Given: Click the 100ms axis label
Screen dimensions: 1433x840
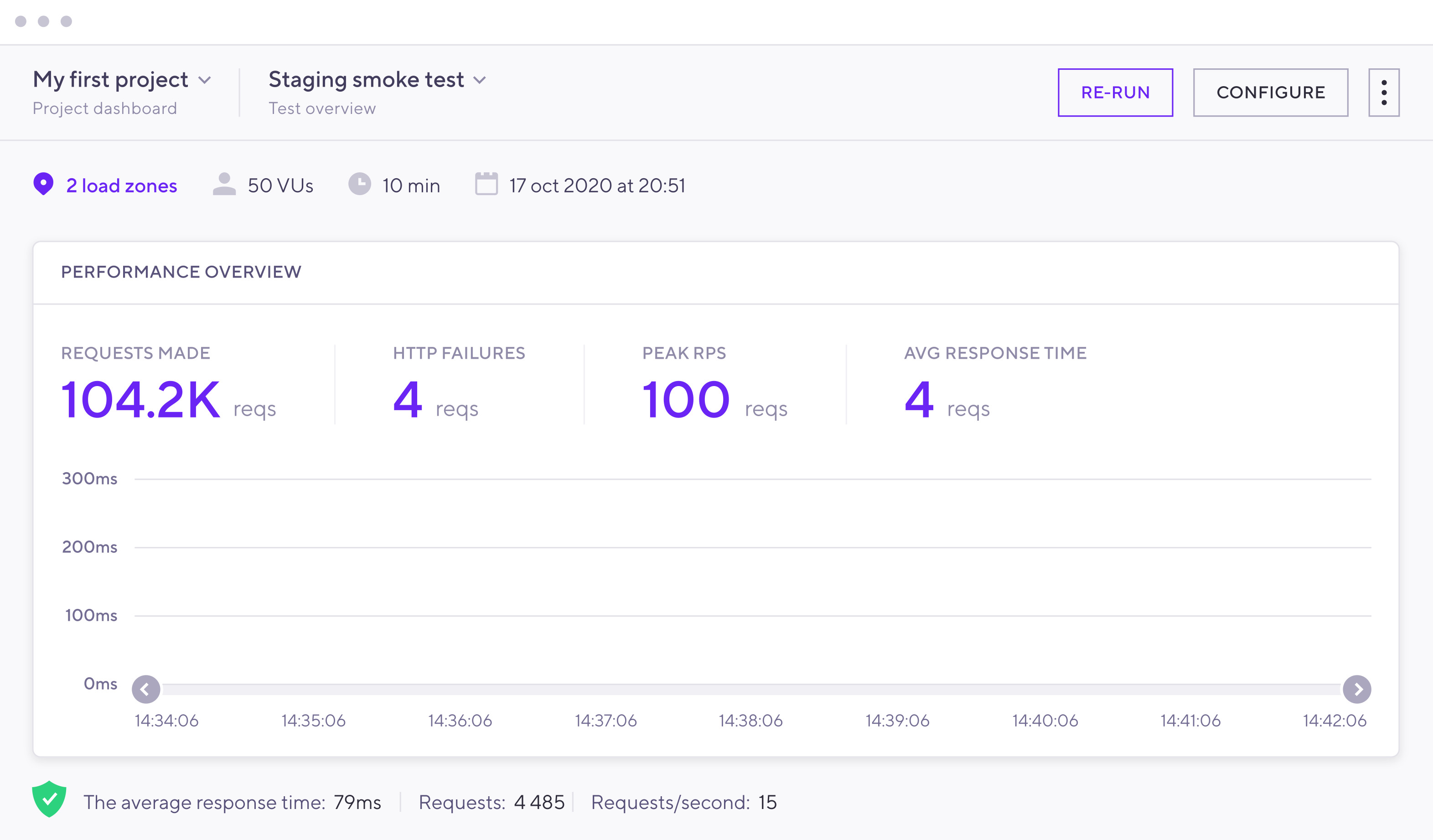Looking at the screenshot, I should (x=91, y=615).
